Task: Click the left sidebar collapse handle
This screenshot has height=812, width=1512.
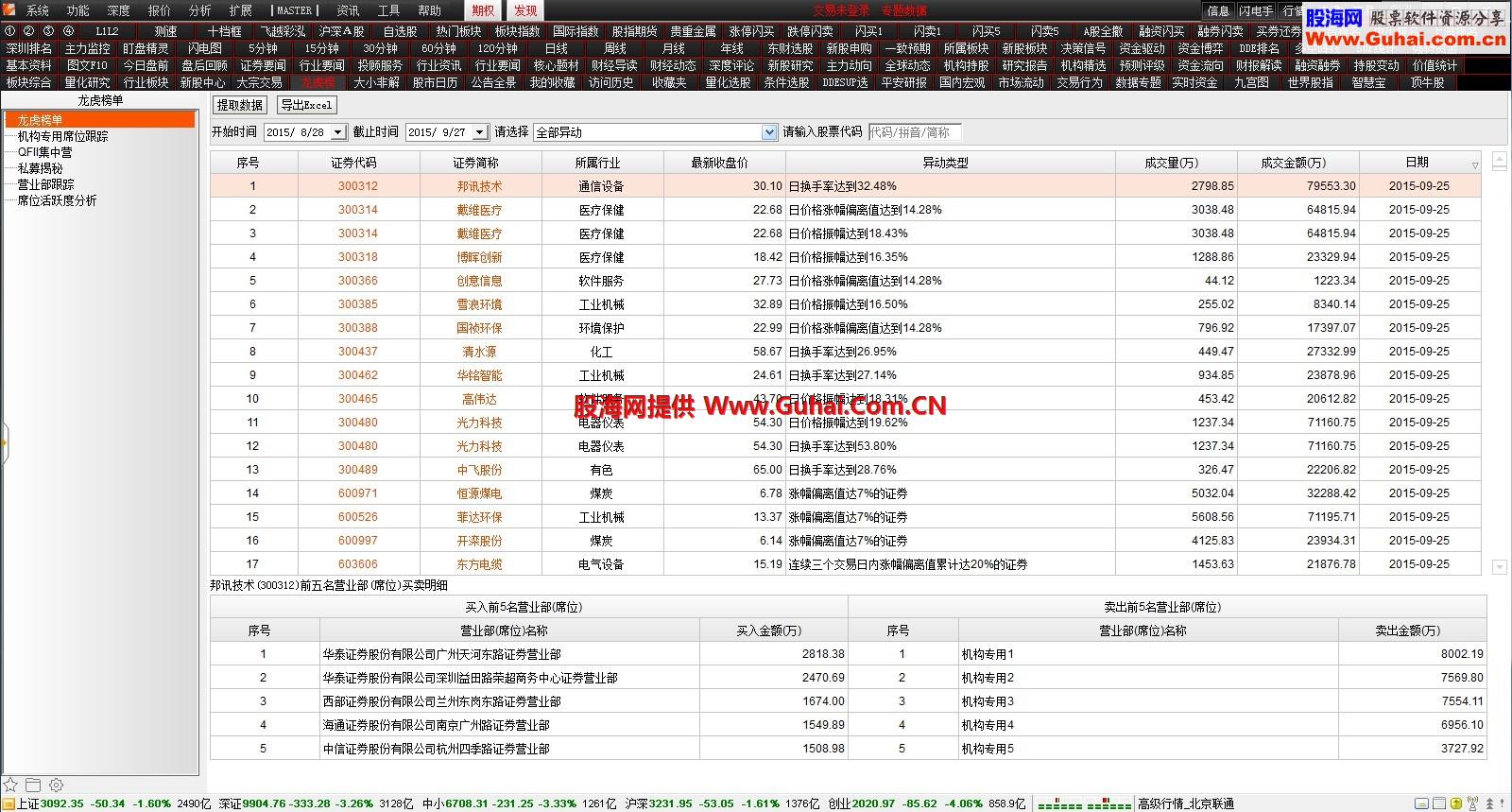Action: point(5,441)
